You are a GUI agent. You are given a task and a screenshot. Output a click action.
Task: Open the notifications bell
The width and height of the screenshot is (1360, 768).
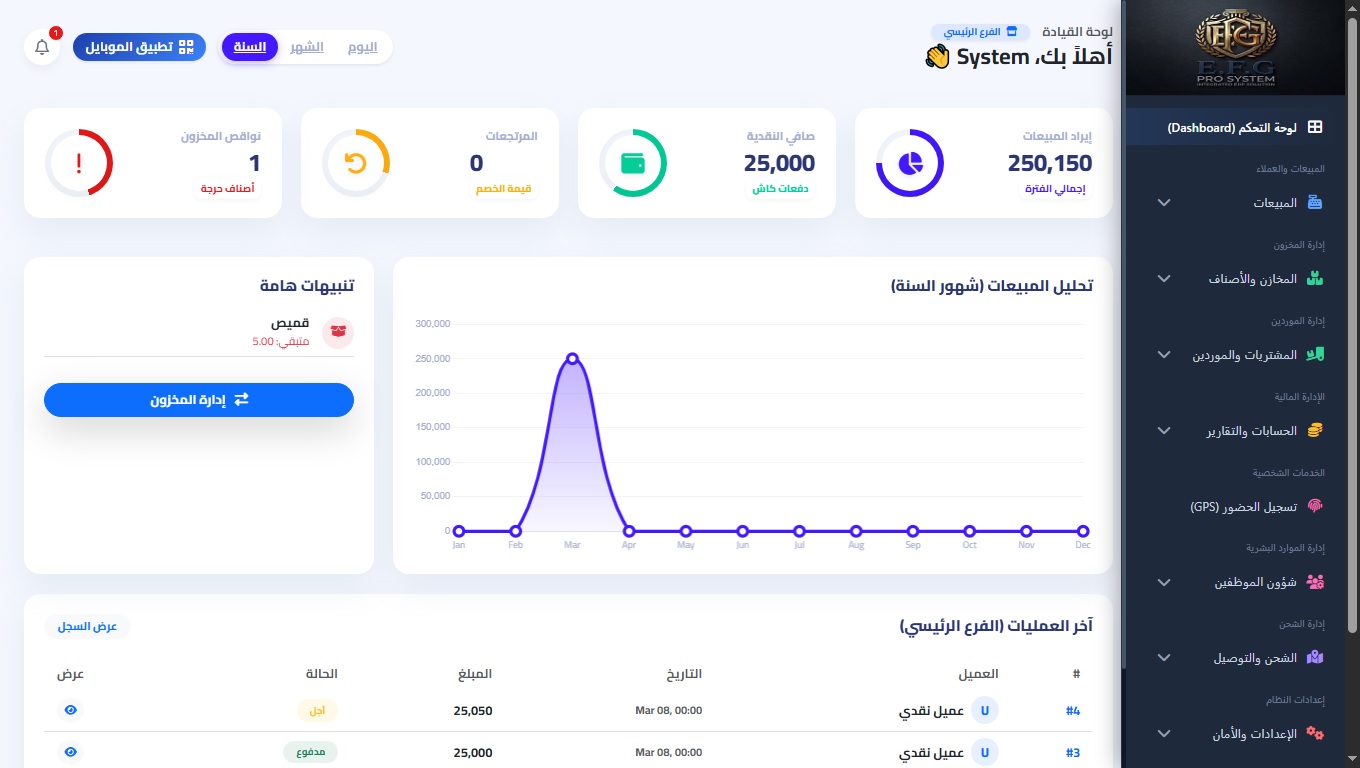coord(41,46)
